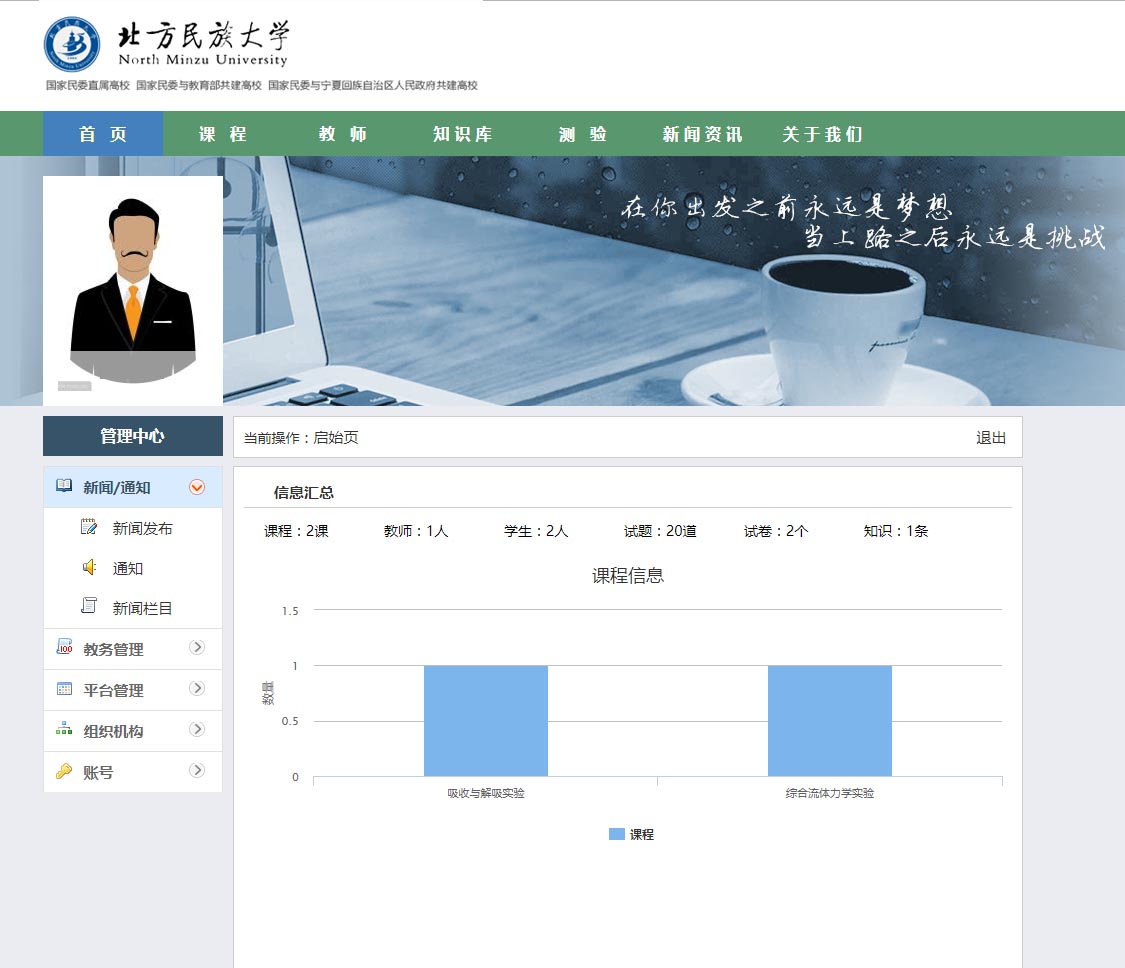Open the 关于我们 page link
1125x968 pixels.
click(x=822, y=134)
